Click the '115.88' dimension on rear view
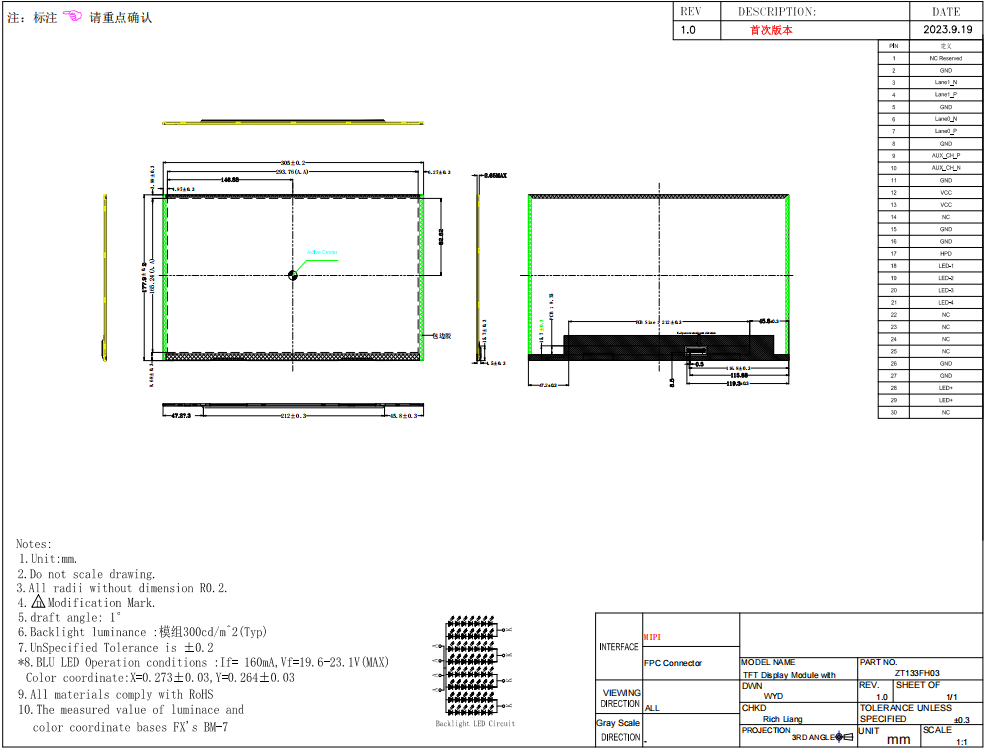The image size is (985, 749). point(739,375)
